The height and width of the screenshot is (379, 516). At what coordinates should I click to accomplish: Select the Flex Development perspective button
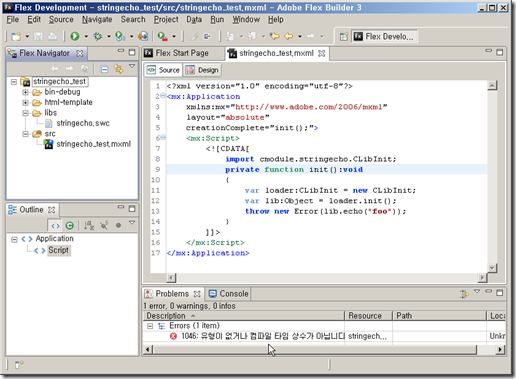pos(384,36)
